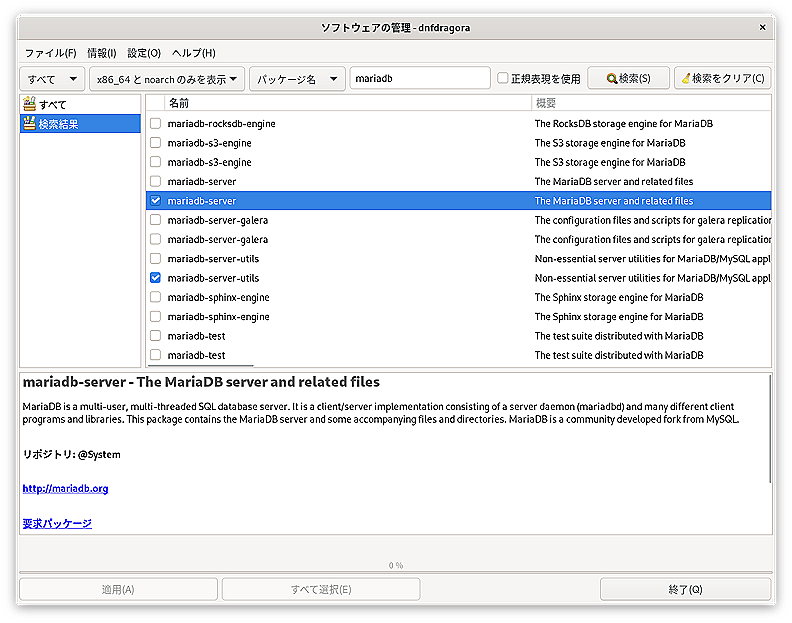Click the broom 検索をクリア(C) button

tap(722, 78)
